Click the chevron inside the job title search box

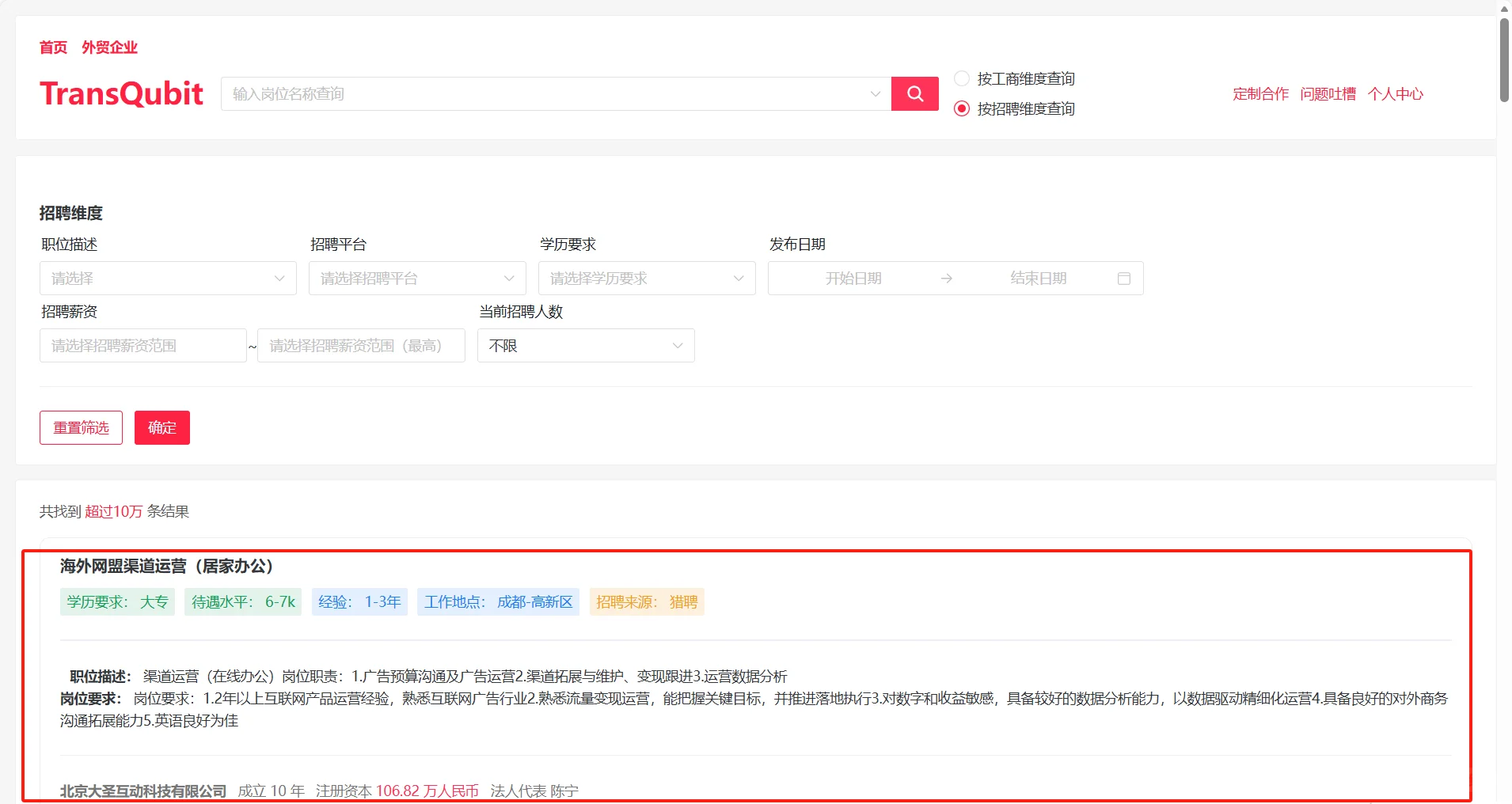point(876,93)
